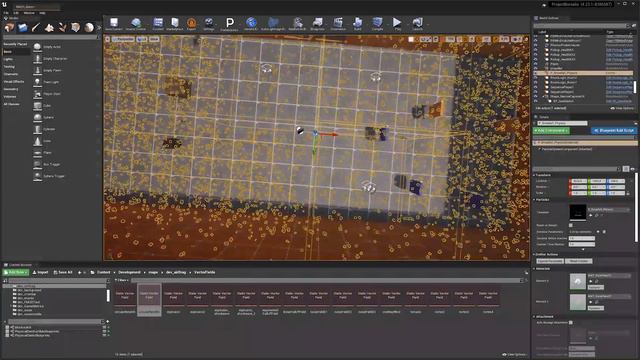The image size is (640, 360).
Task: Click the Details panel search field
Action: click(576, 169)
